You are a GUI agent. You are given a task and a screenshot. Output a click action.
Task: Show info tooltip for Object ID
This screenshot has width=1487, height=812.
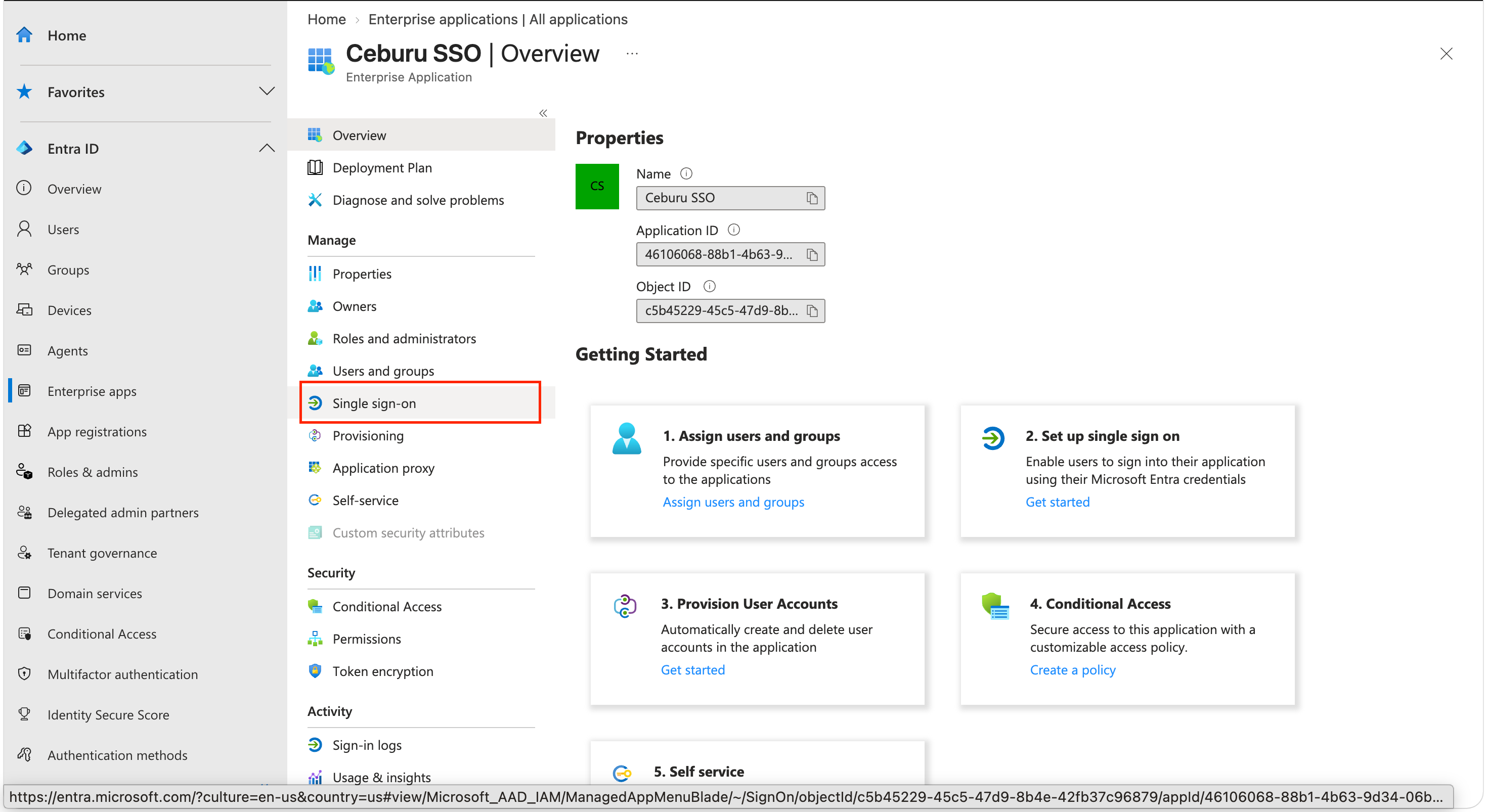(x=710, y=286)
